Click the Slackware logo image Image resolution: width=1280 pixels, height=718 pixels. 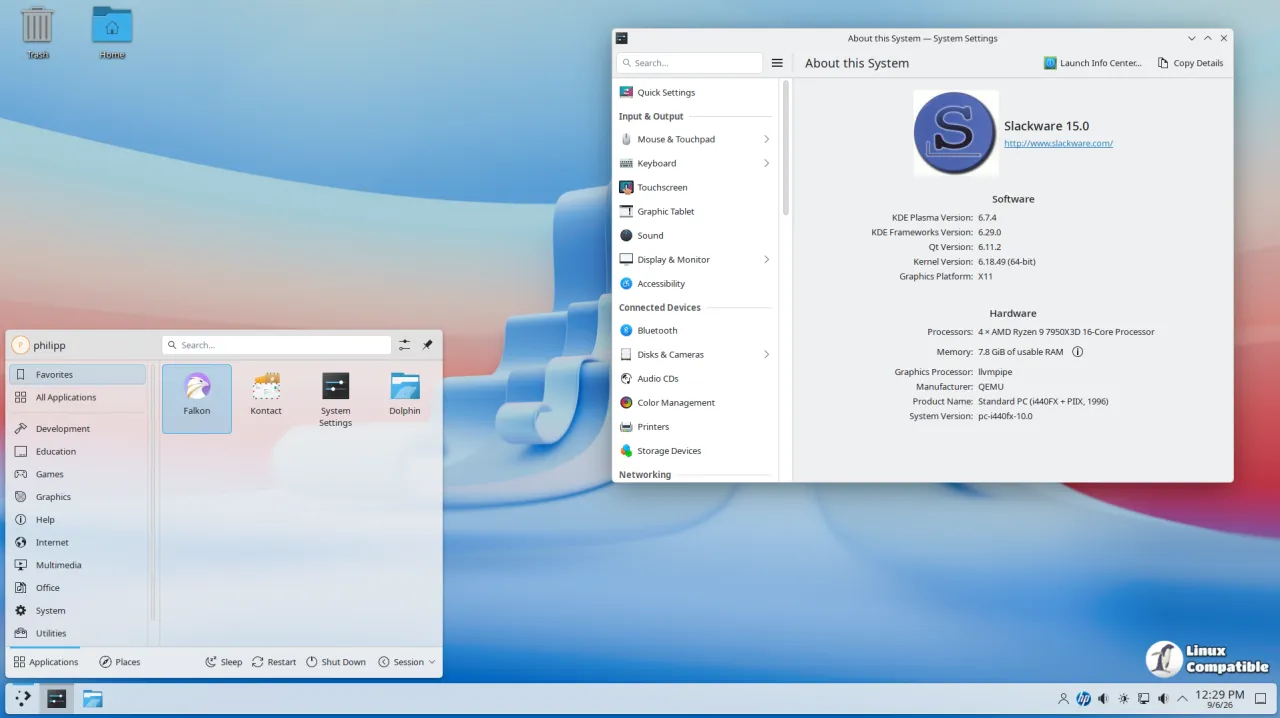pos(955,133)
